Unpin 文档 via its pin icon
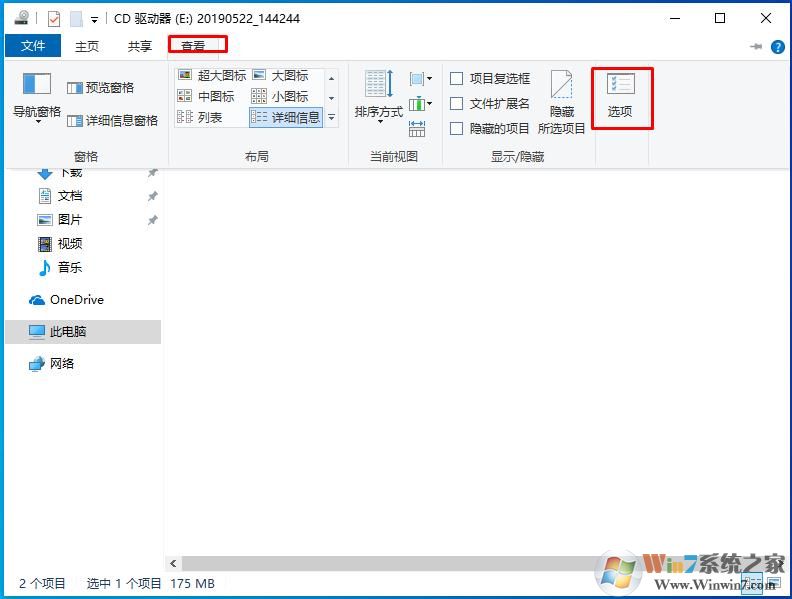The width and height of the screenshot is (792, 599). point(153,196)
